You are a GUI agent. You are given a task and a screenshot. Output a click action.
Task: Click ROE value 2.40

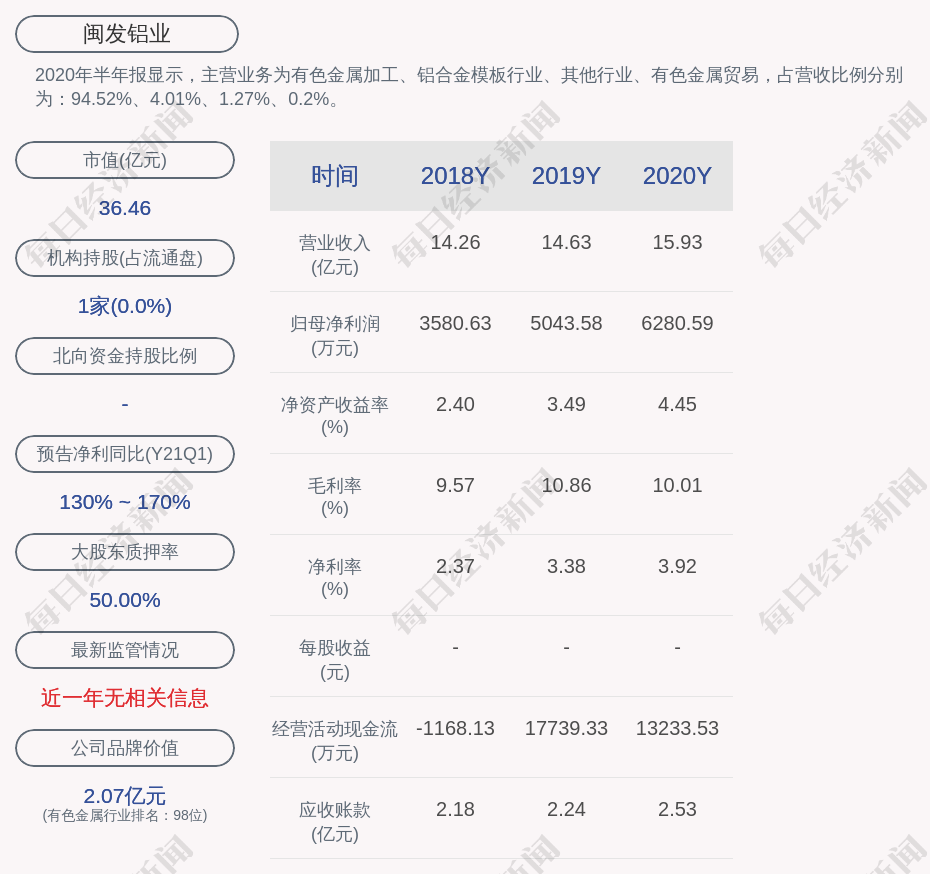[x=456, y=404]
